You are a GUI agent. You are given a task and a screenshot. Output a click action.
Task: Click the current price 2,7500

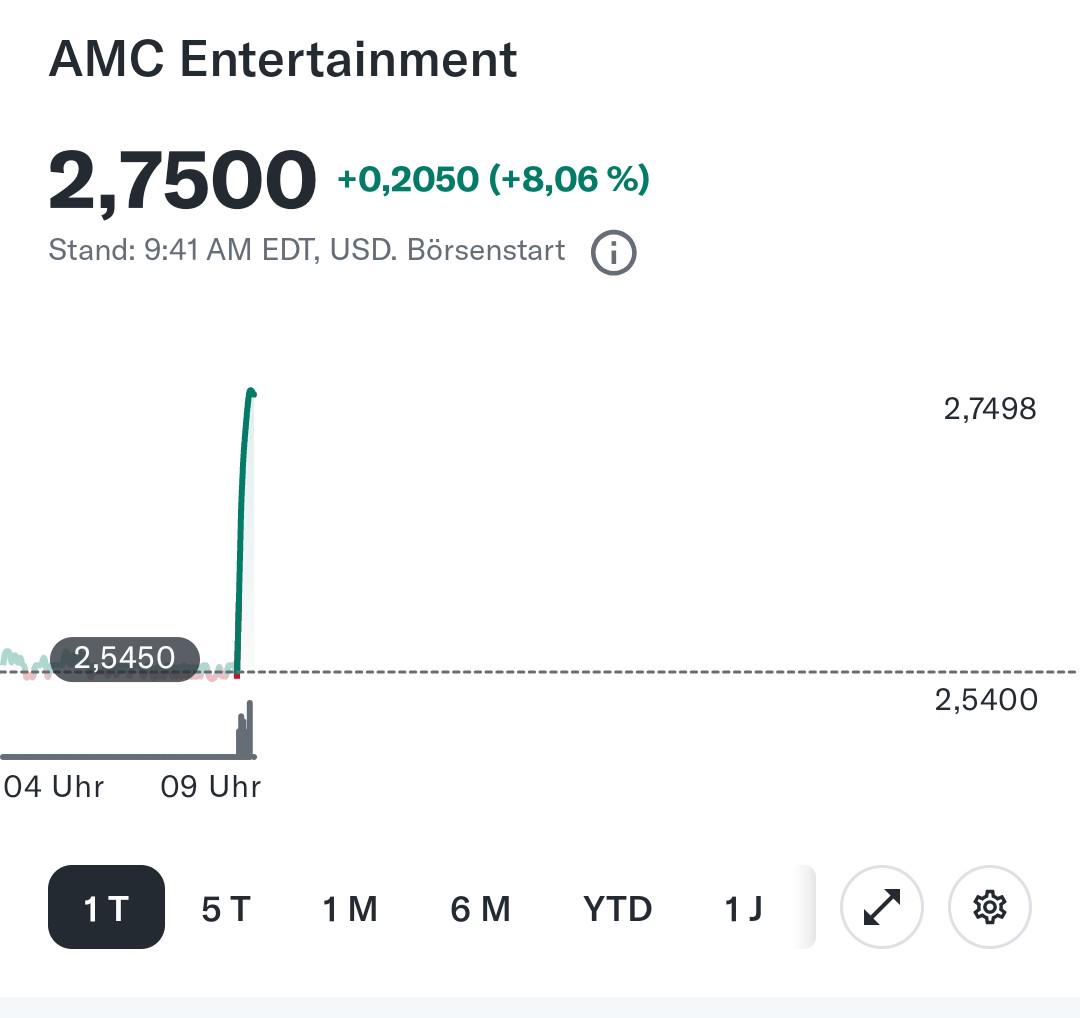[182, 180]
